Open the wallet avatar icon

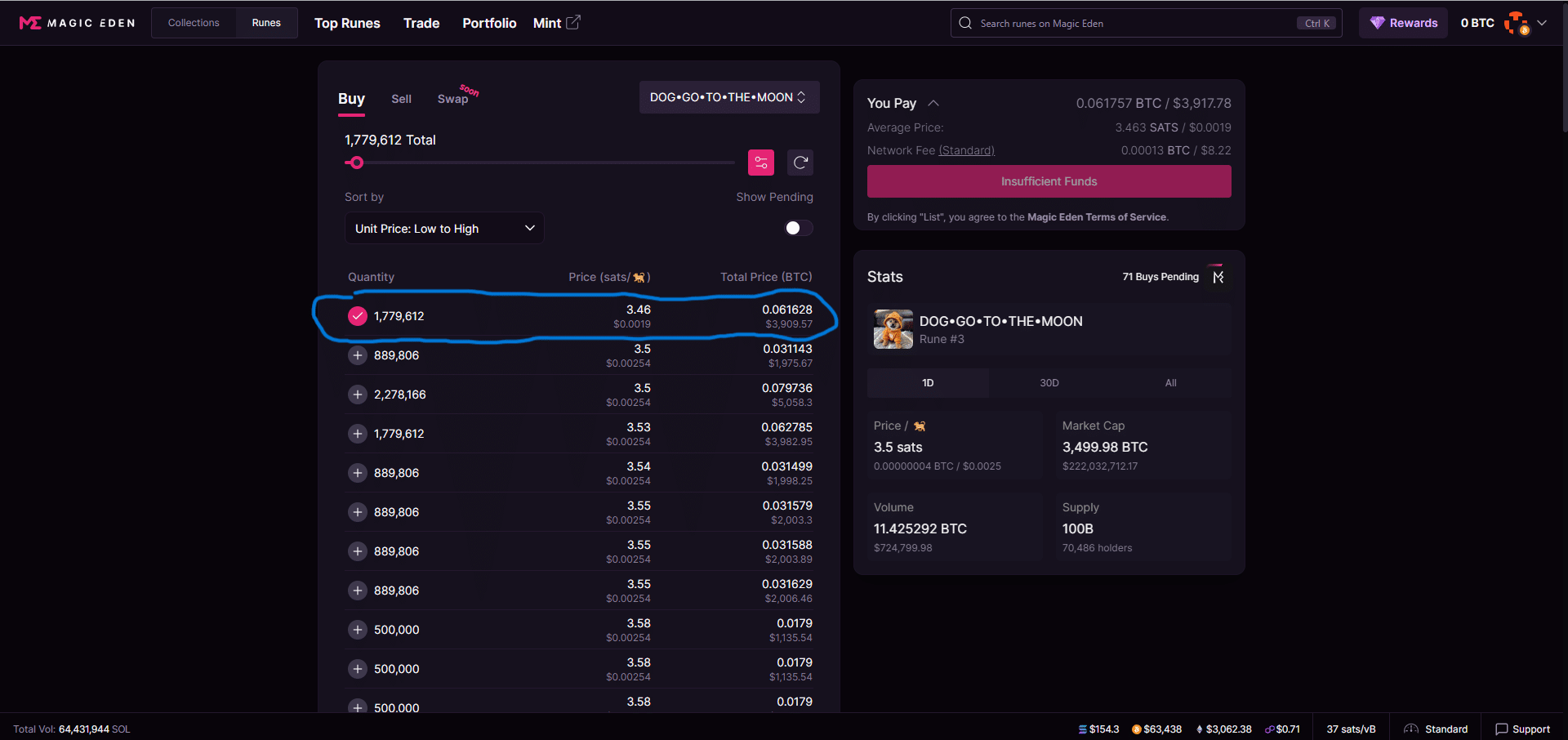click(x=1517, y=23)
